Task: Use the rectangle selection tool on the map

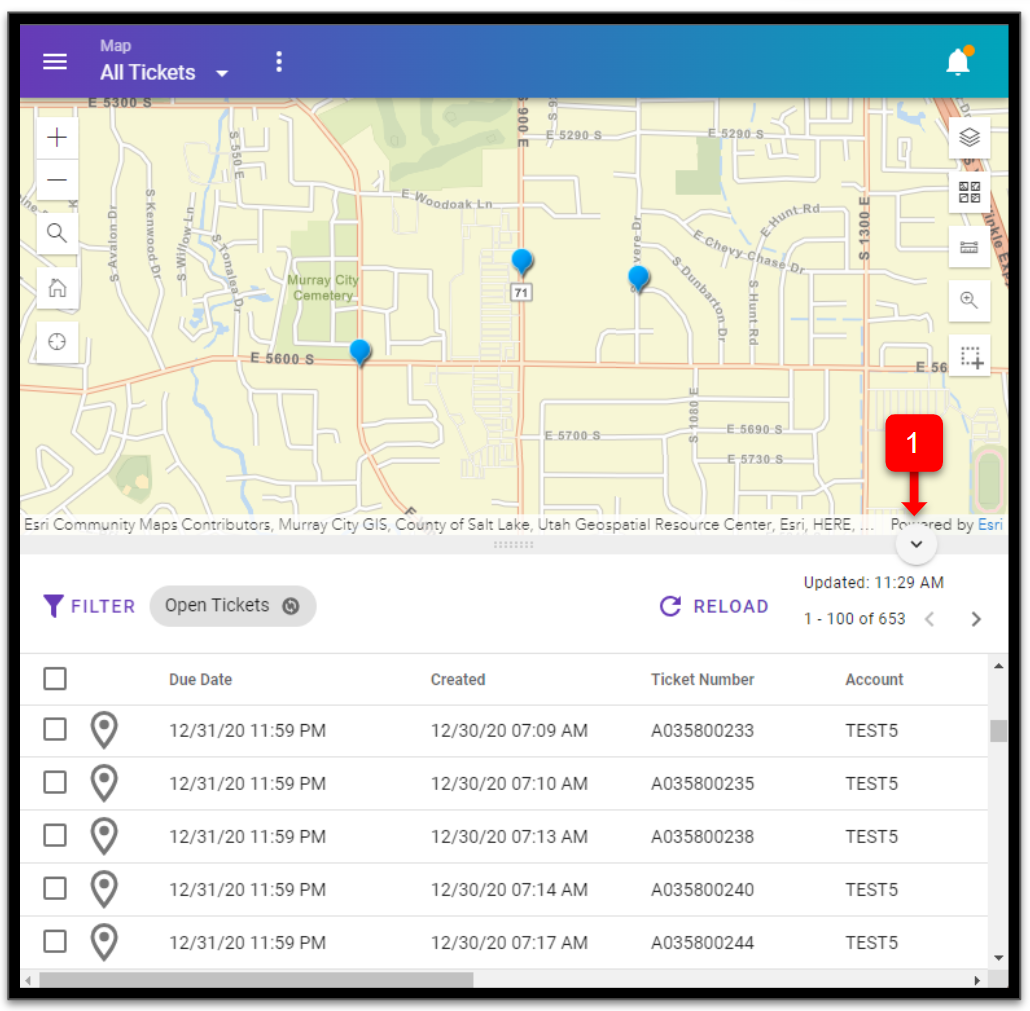Action: pyautogui.click(x=969, y=355)
